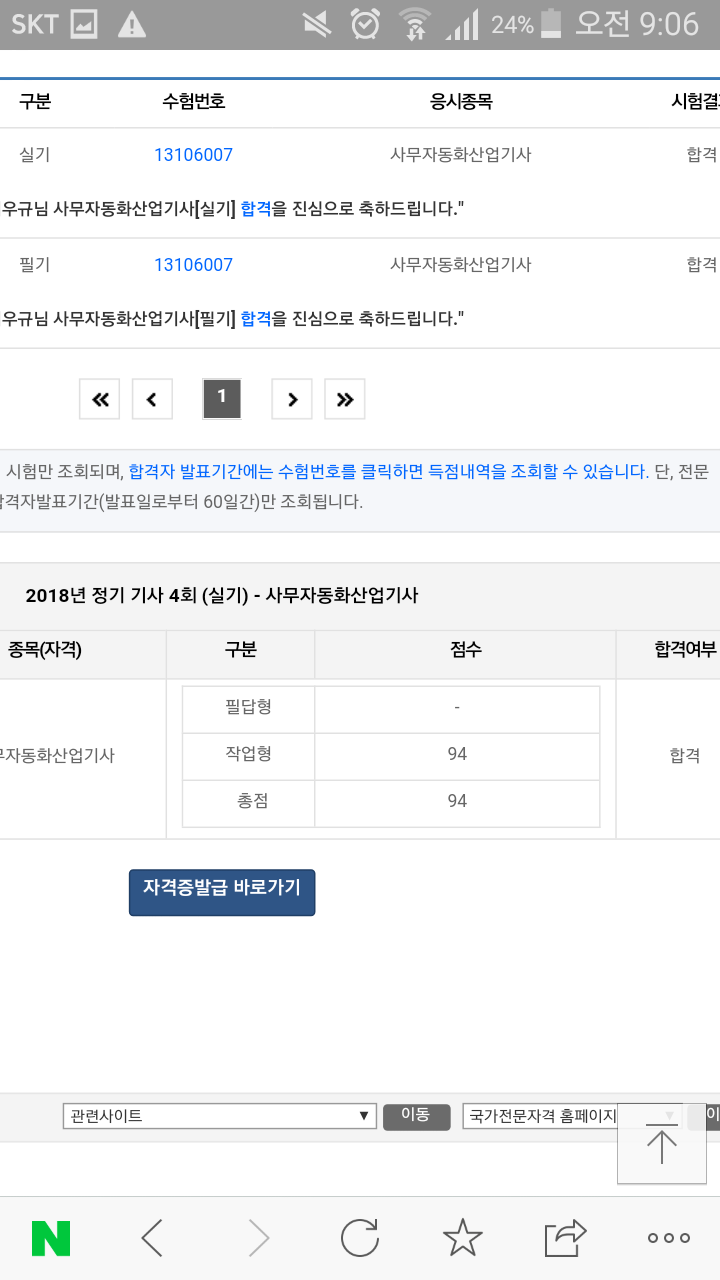Expand the 관련사이트 dropdown

coord(219,1116)
